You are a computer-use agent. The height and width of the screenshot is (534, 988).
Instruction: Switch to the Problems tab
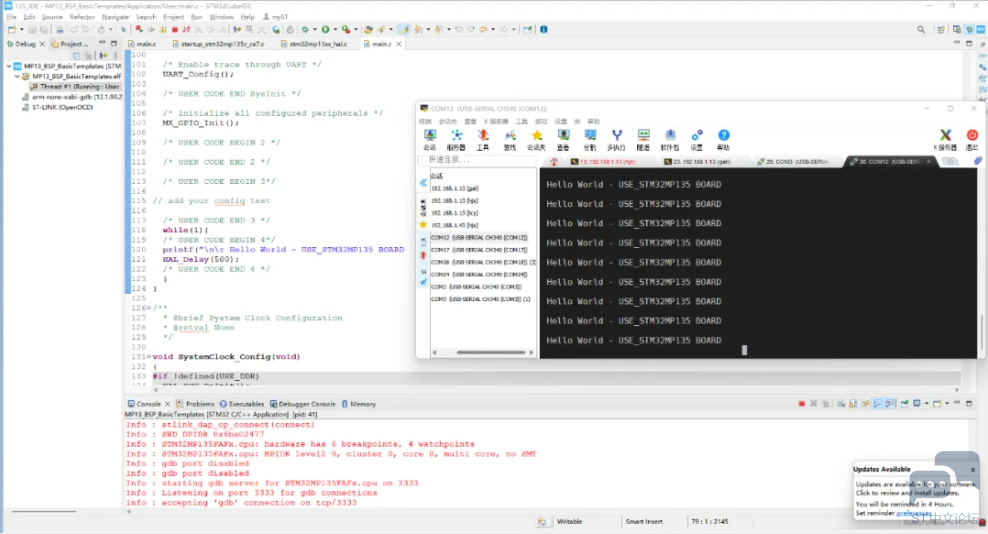(195, 404)
